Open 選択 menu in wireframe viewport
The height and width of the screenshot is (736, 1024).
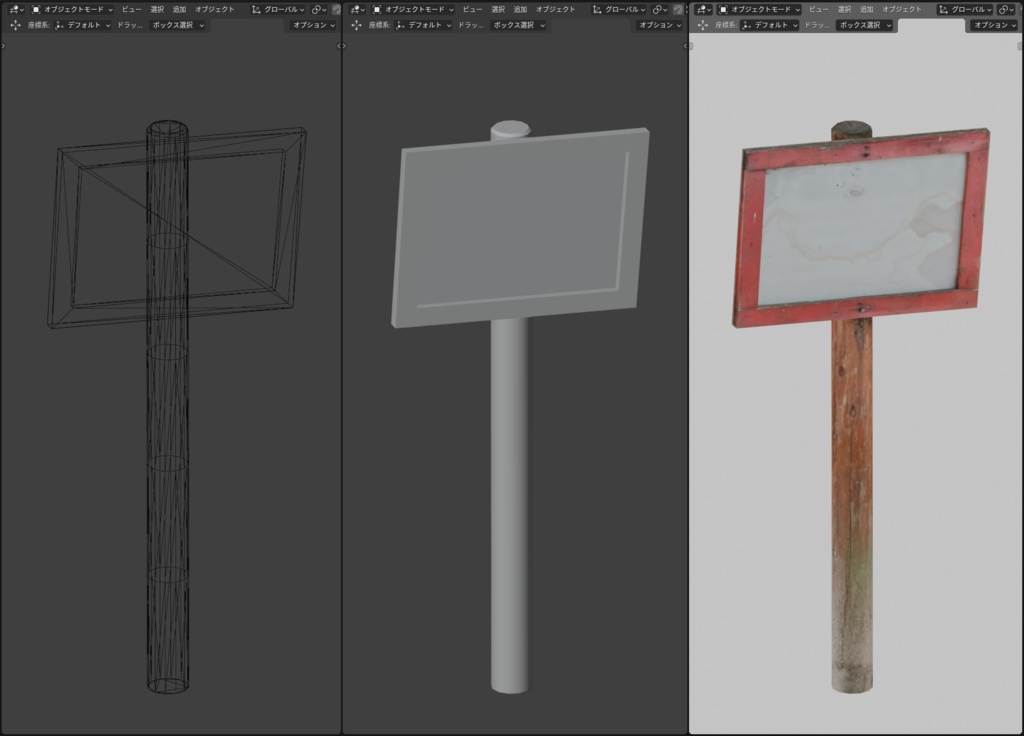click(157, 9)
